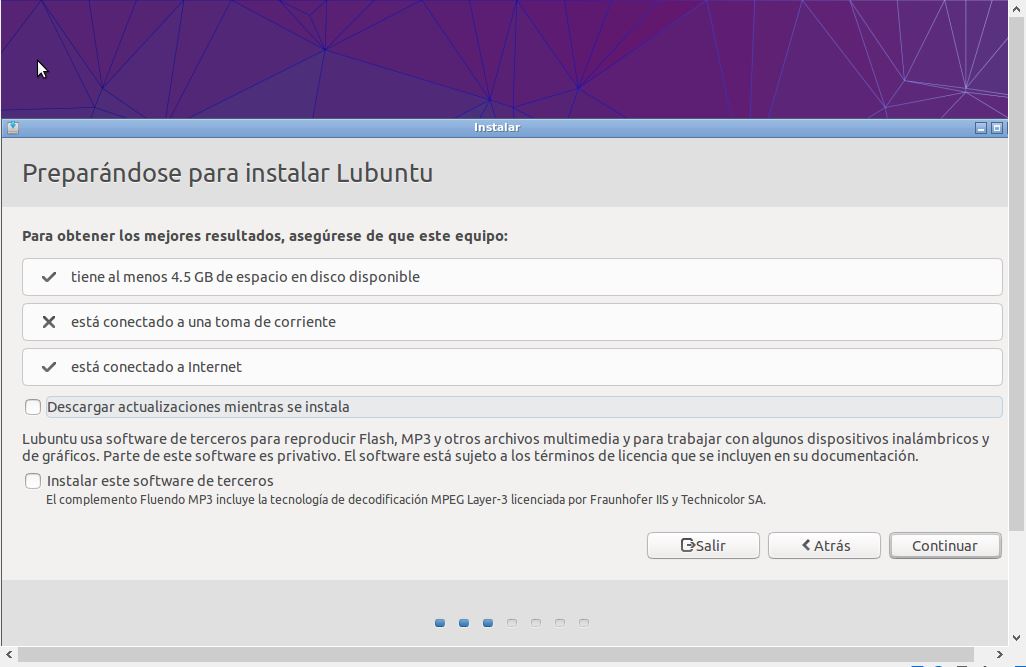Image resolution: width=1026 pixels, height=667 pixels.
Task: Click the left arrow of horizontal scrollbar
Action: [x=10, y=655]
